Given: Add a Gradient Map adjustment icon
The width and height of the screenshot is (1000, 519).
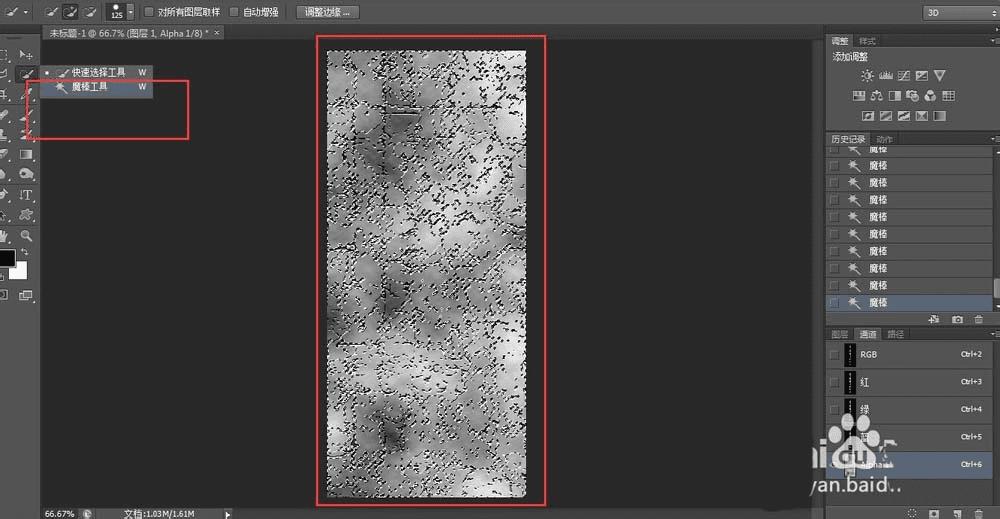Looking at the screenshot, I should (939, 116).
